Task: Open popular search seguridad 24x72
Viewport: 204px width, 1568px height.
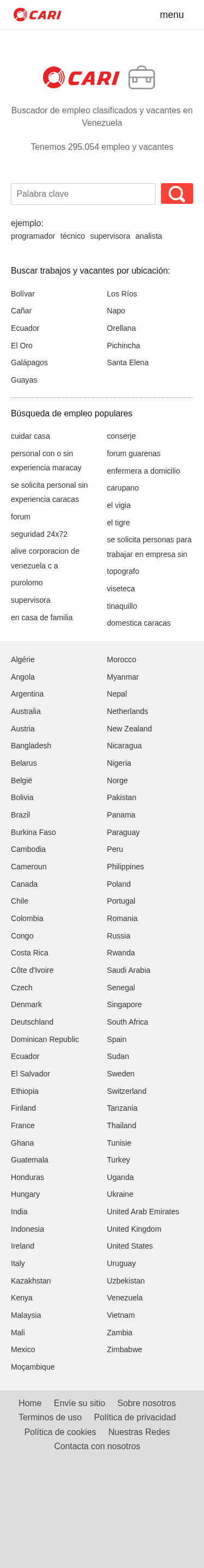Action: 39,534
